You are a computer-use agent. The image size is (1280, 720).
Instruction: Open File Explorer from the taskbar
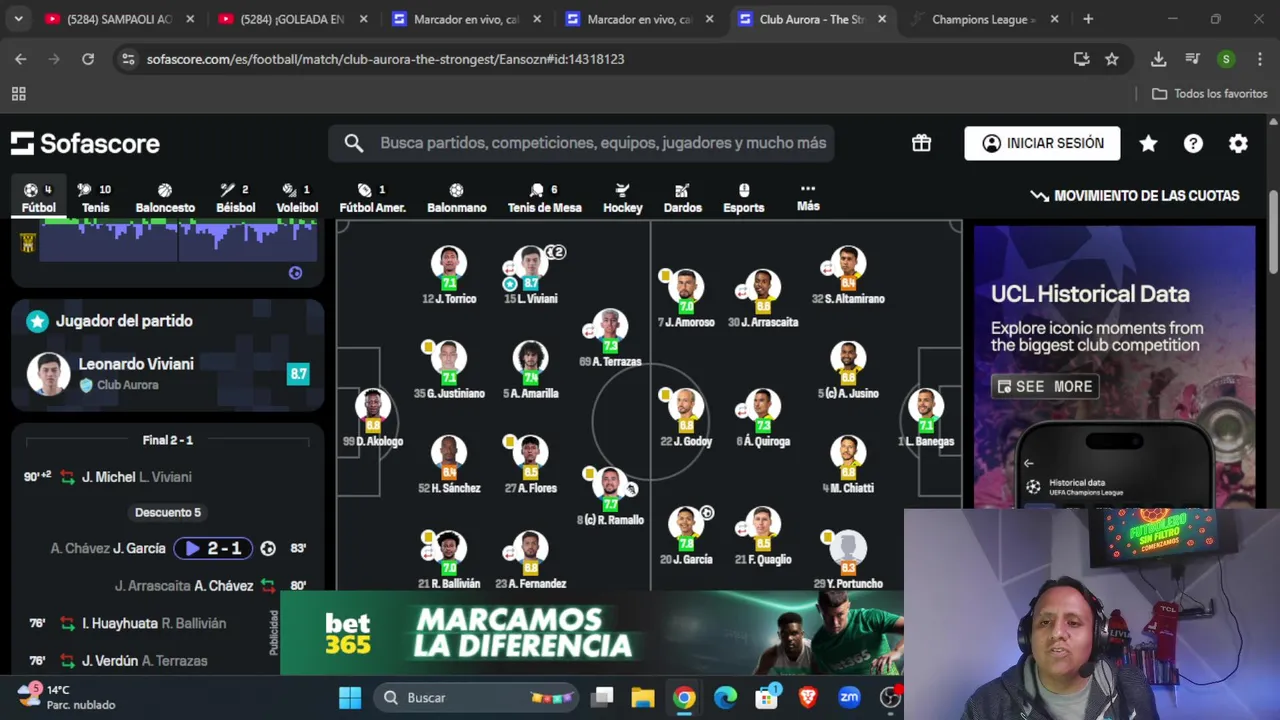[643, 697]
